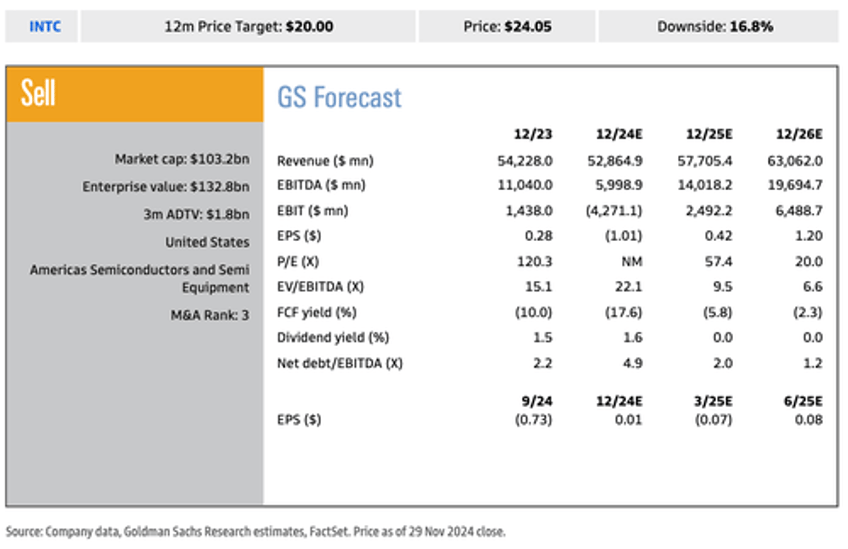The width and height of the screenshot is (848, 549).
Task: Click FCF yield value (17.6)
Action: tap(623, 312)
